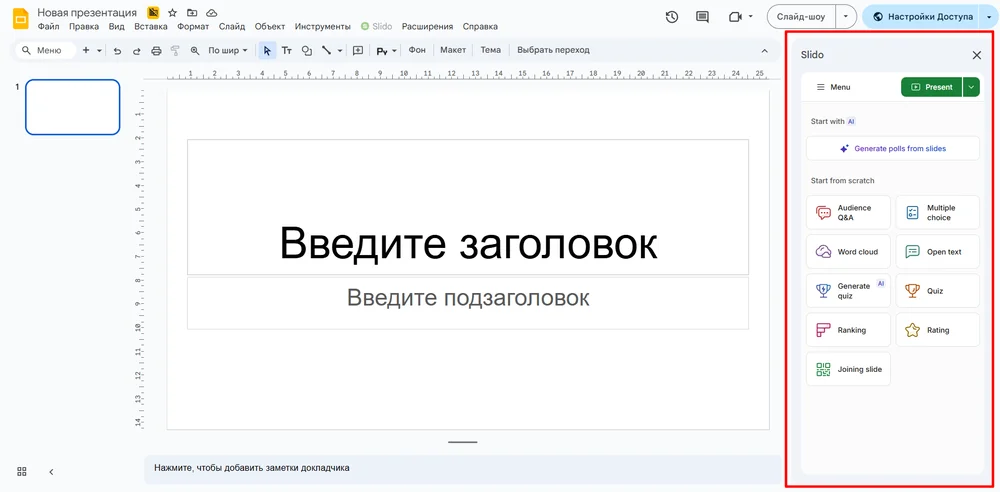Open the По шир zoom dropdown
This screenshot has width=1000, height=492.
(x=228, y=50)
